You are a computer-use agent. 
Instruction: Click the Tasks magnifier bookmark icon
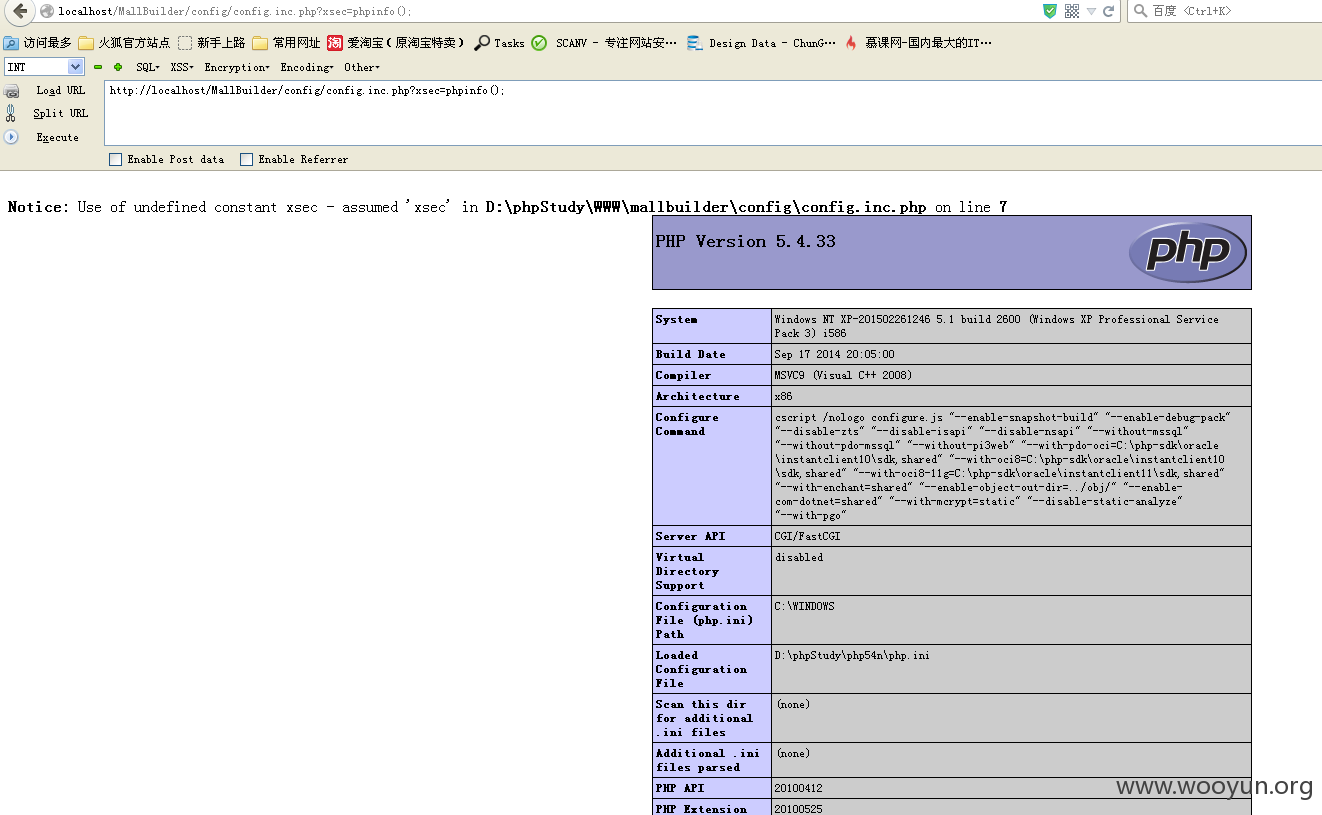click(x=482, y=43)
